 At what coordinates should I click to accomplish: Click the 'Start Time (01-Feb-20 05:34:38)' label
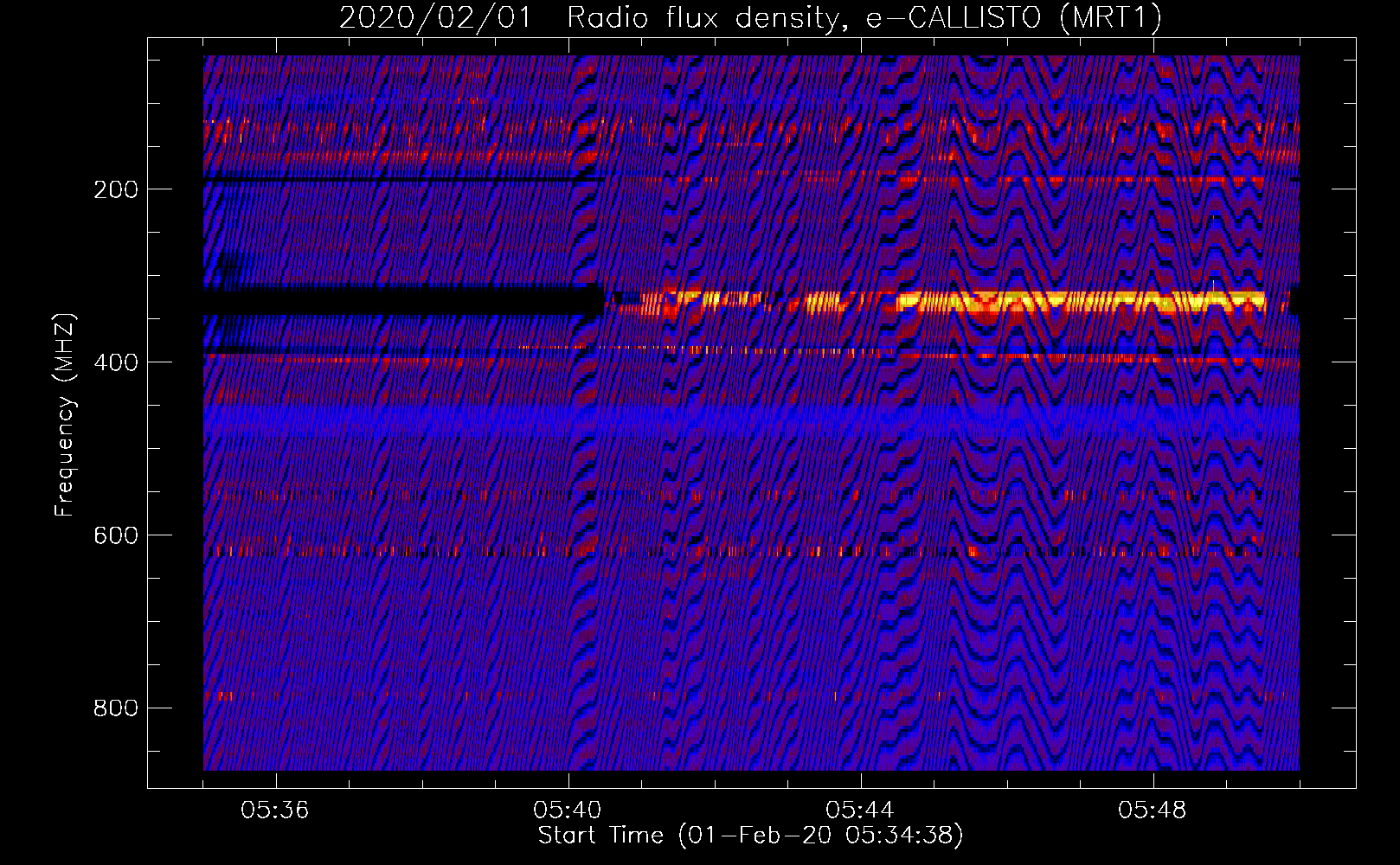tap(750, 836)
